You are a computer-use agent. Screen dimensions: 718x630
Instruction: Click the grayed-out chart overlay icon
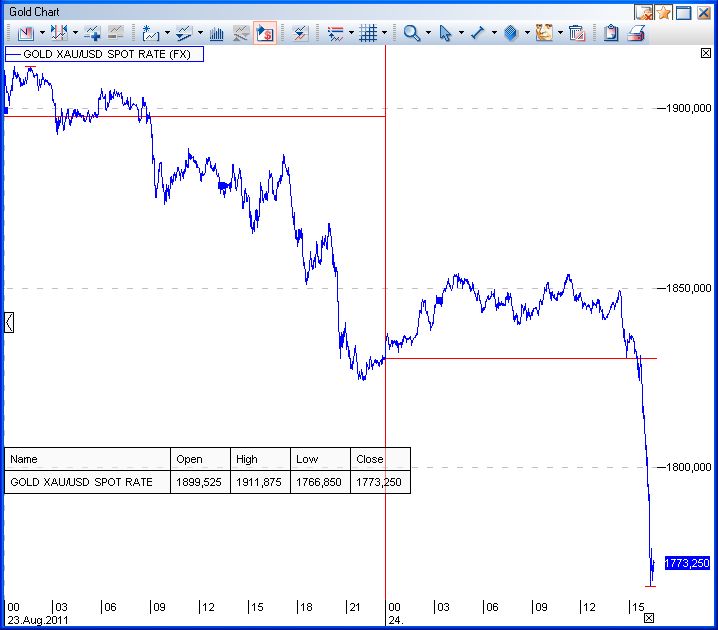[241, 33]
